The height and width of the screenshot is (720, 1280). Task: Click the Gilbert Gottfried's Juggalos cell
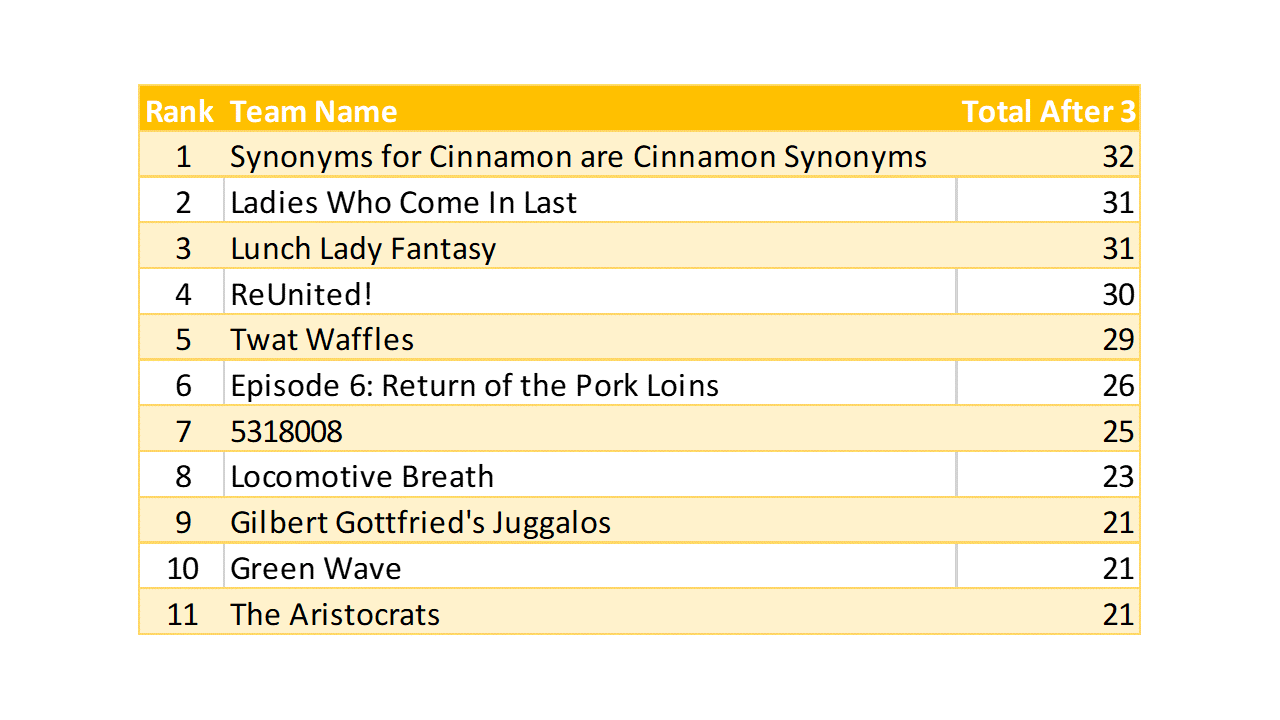tap(420, 523)
